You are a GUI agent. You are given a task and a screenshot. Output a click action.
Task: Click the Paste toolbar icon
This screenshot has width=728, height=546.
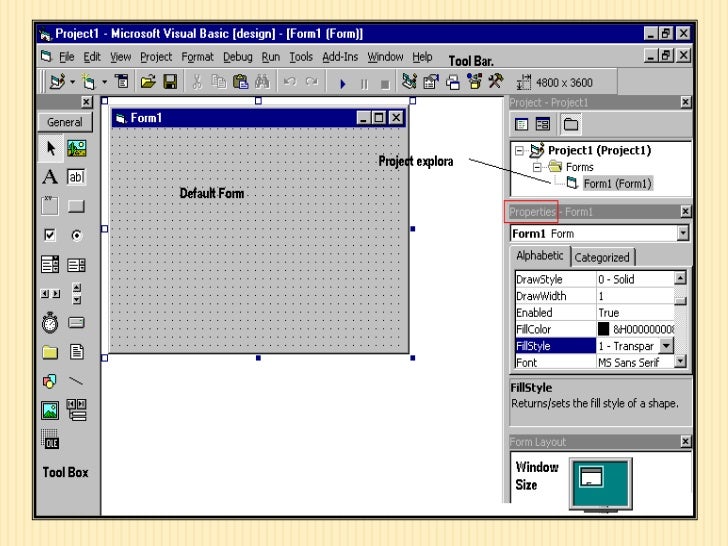[240, 82]
